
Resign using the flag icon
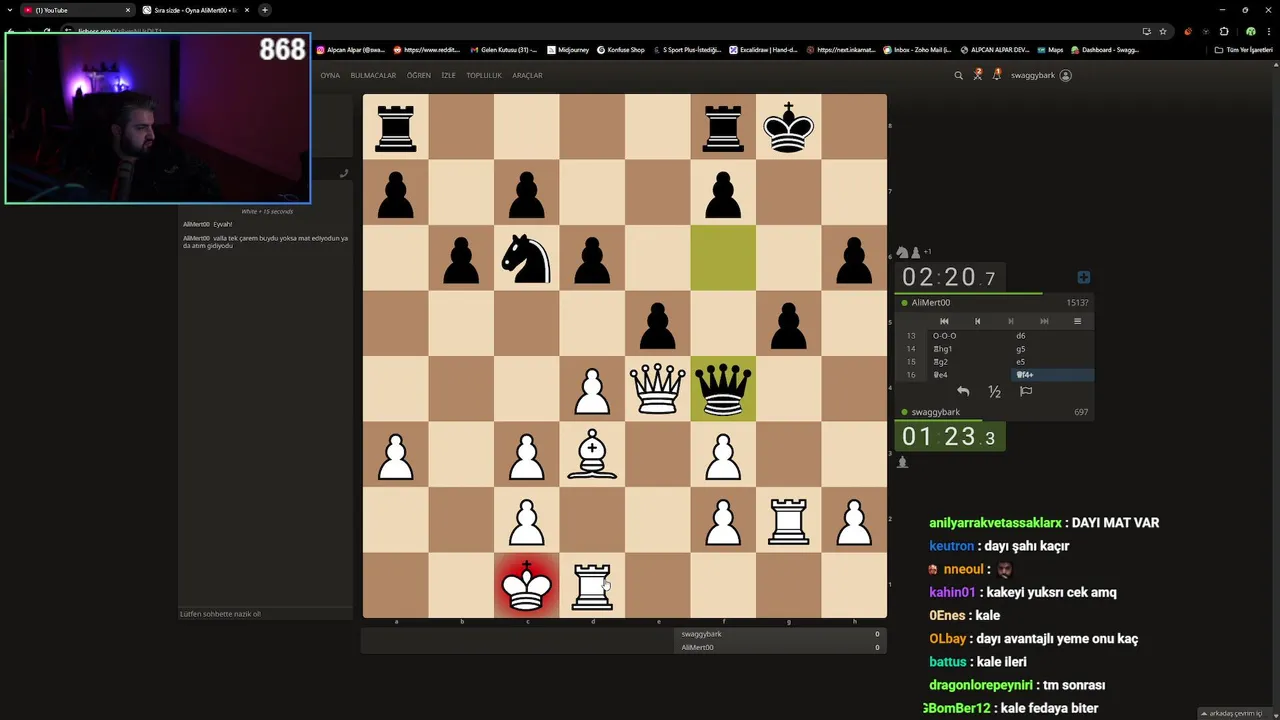click(x=1026, y=391)
